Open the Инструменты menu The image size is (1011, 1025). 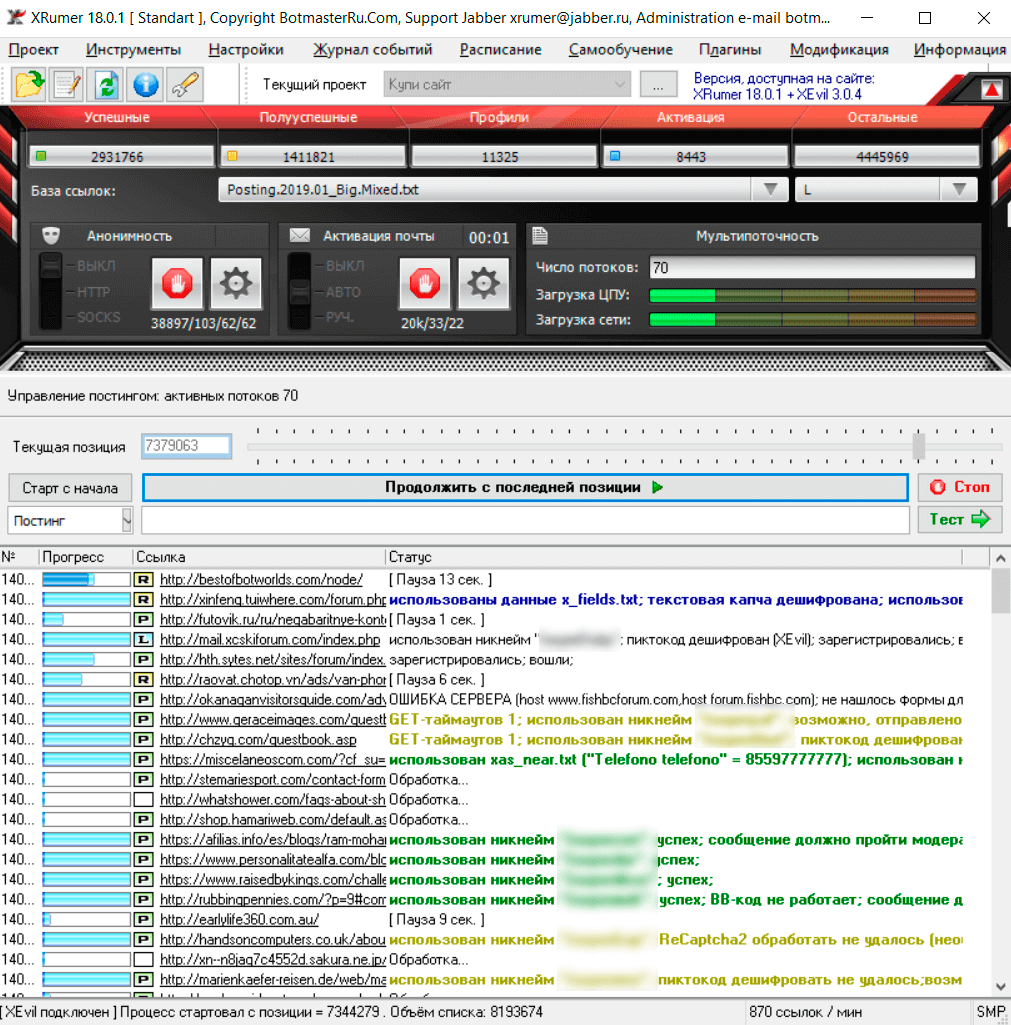133,50
